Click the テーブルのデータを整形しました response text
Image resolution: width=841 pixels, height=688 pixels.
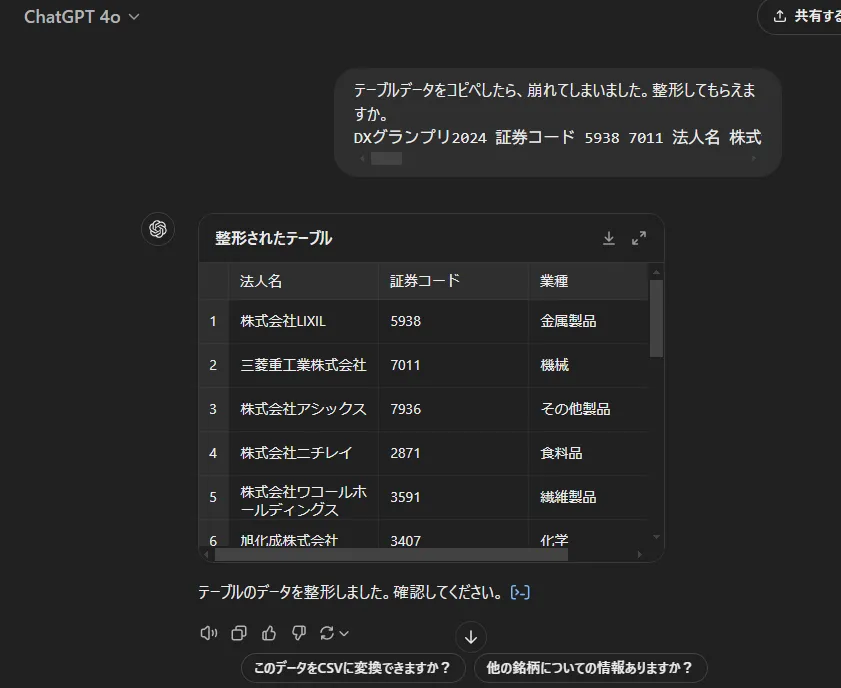point(350,592)
